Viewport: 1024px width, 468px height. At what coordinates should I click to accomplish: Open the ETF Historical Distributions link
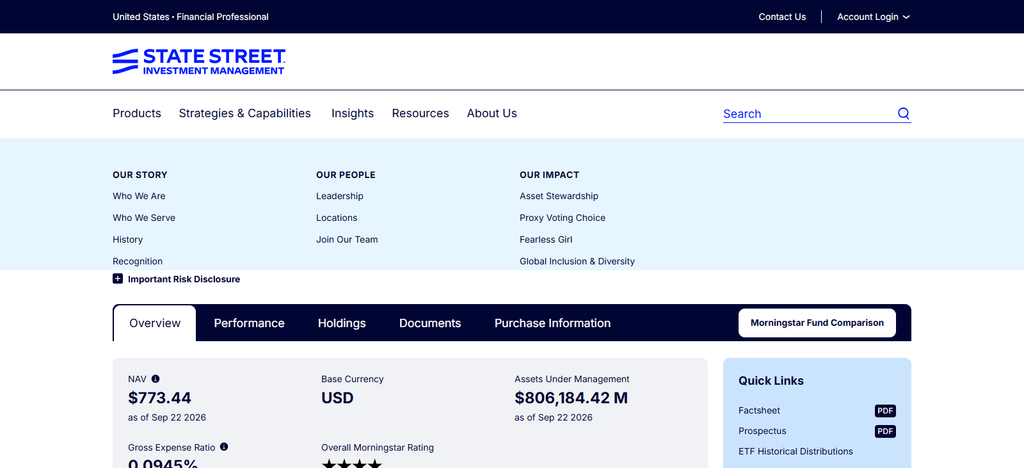click(x=795, y=451)
